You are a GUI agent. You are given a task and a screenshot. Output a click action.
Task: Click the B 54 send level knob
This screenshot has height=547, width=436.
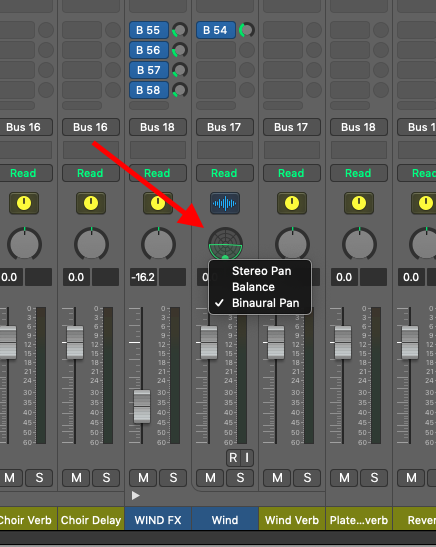[247, 30]
